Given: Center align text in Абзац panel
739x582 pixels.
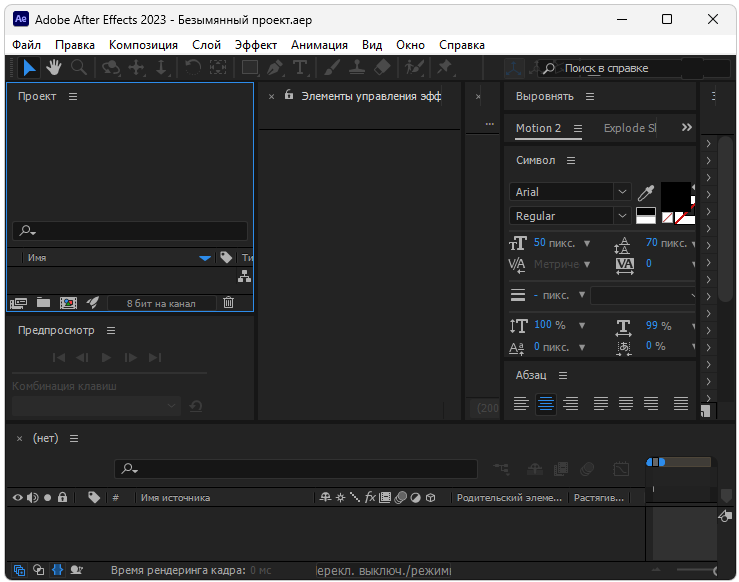Looking at the screenshot, I should coord(546,404).
